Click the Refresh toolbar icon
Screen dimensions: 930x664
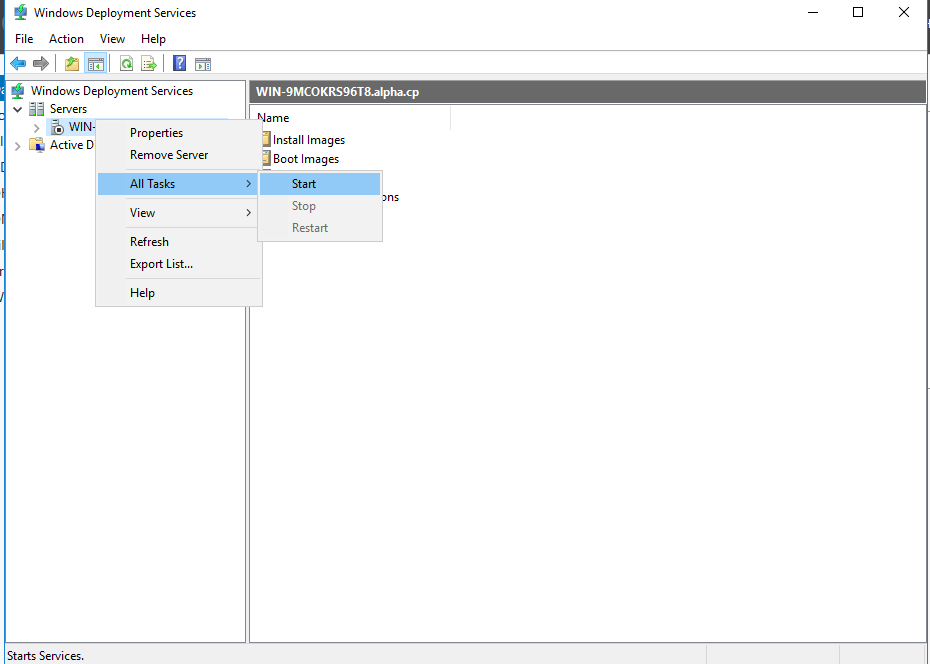pyautogui.click(x=126, y=63)
